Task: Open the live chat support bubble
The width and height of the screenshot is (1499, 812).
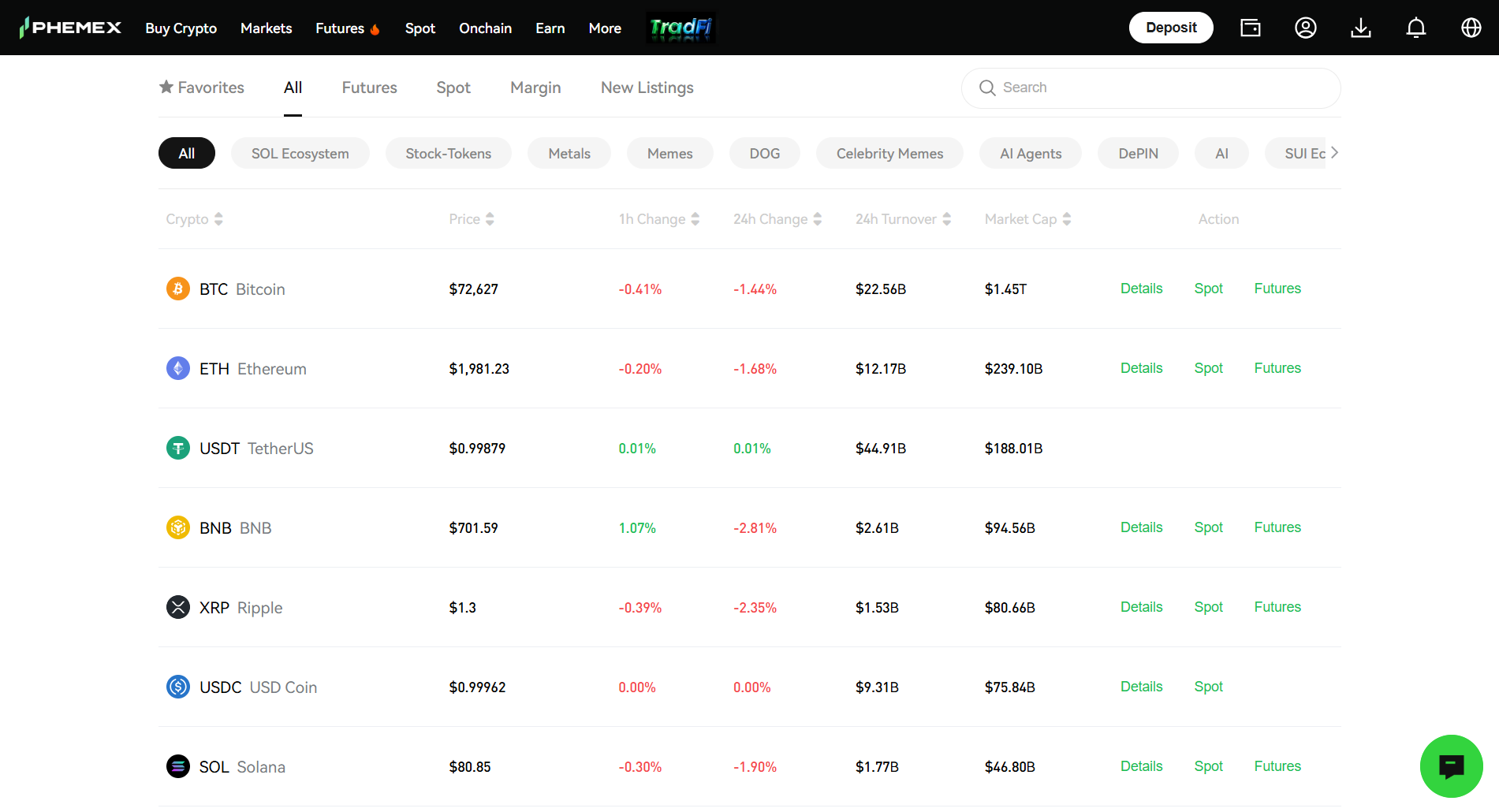Action: click(1451, 766)
